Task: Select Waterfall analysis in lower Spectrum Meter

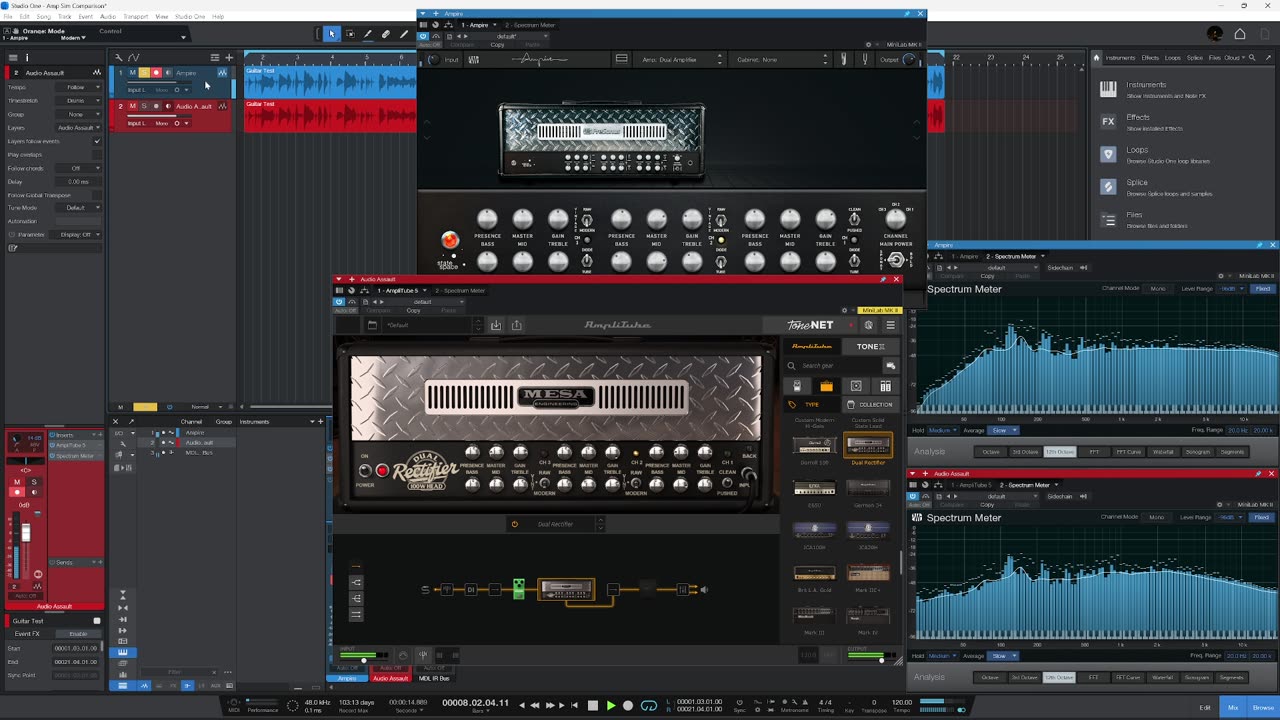Action: pos(1162,677)
